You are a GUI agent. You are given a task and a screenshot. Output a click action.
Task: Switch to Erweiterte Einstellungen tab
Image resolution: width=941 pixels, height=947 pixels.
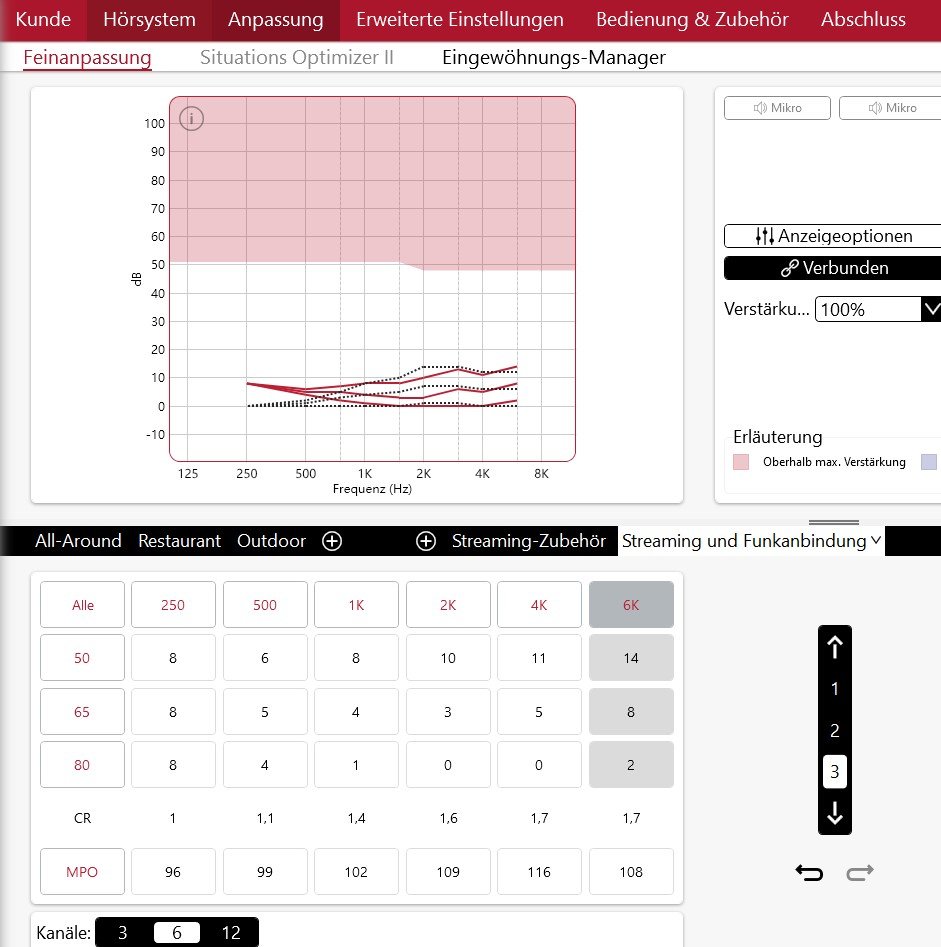pos(459,19)
